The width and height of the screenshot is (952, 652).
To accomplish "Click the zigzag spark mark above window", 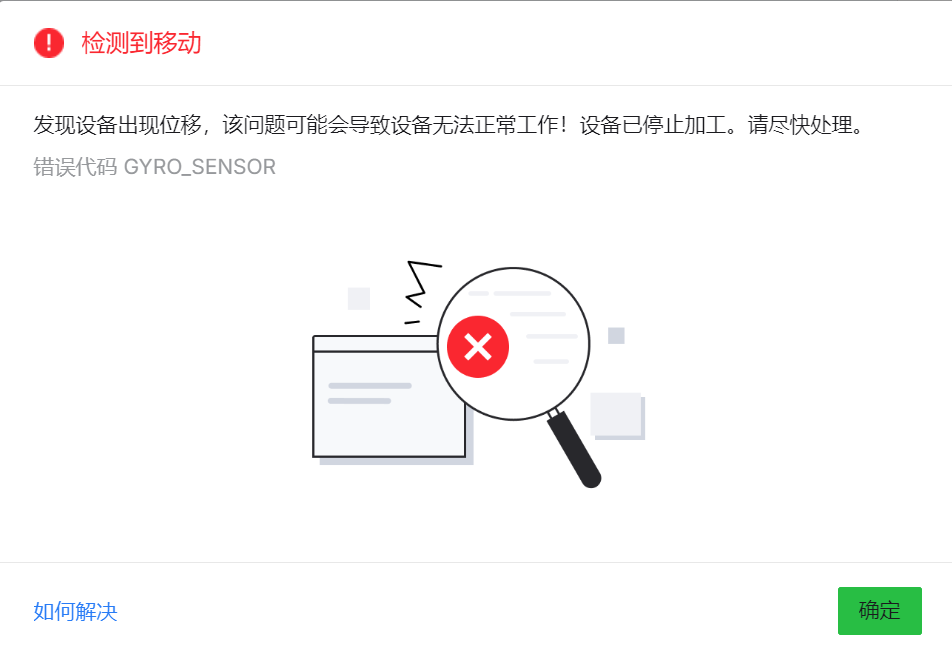I will click(423, 284).
